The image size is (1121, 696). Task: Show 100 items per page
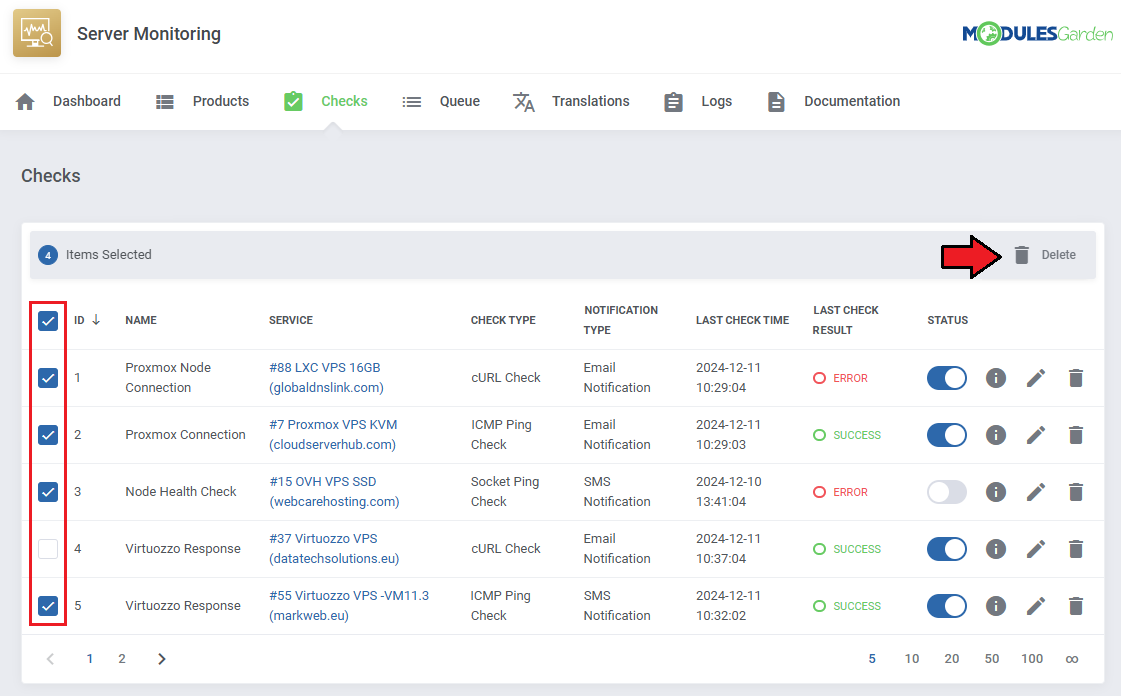click(1032, 659)
